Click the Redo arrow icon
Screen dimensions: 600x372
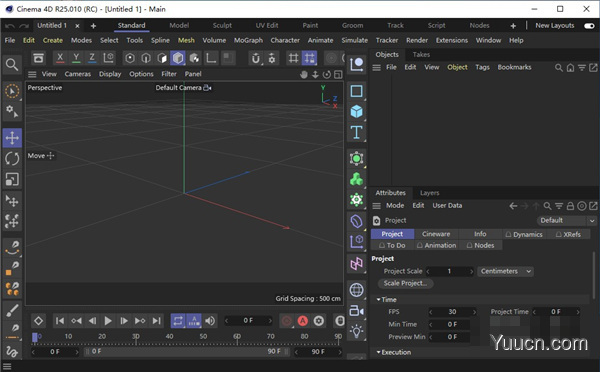pos(24,26)
